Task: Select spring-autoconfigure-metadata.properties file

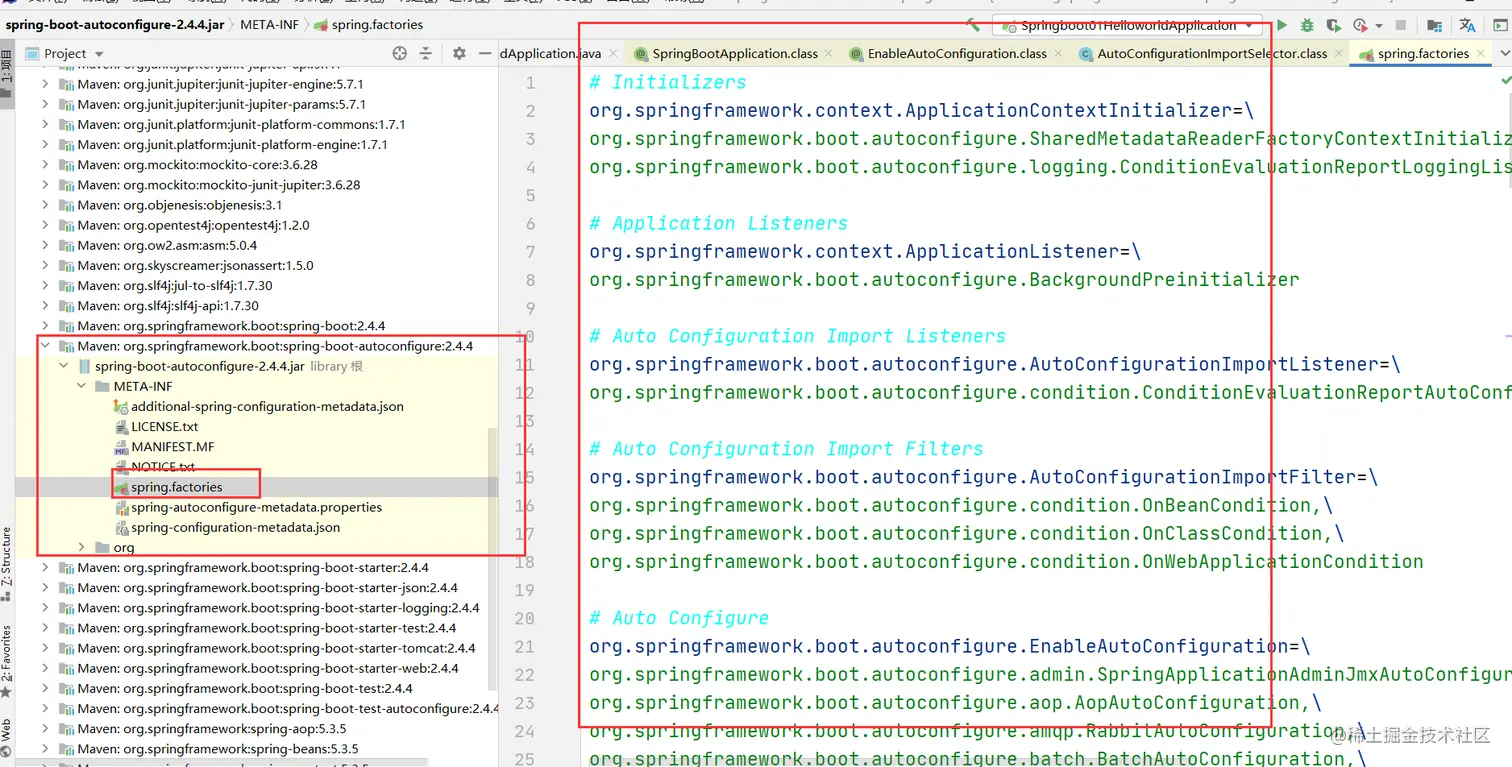Action: pyautogui.click(x=256, y=507)
